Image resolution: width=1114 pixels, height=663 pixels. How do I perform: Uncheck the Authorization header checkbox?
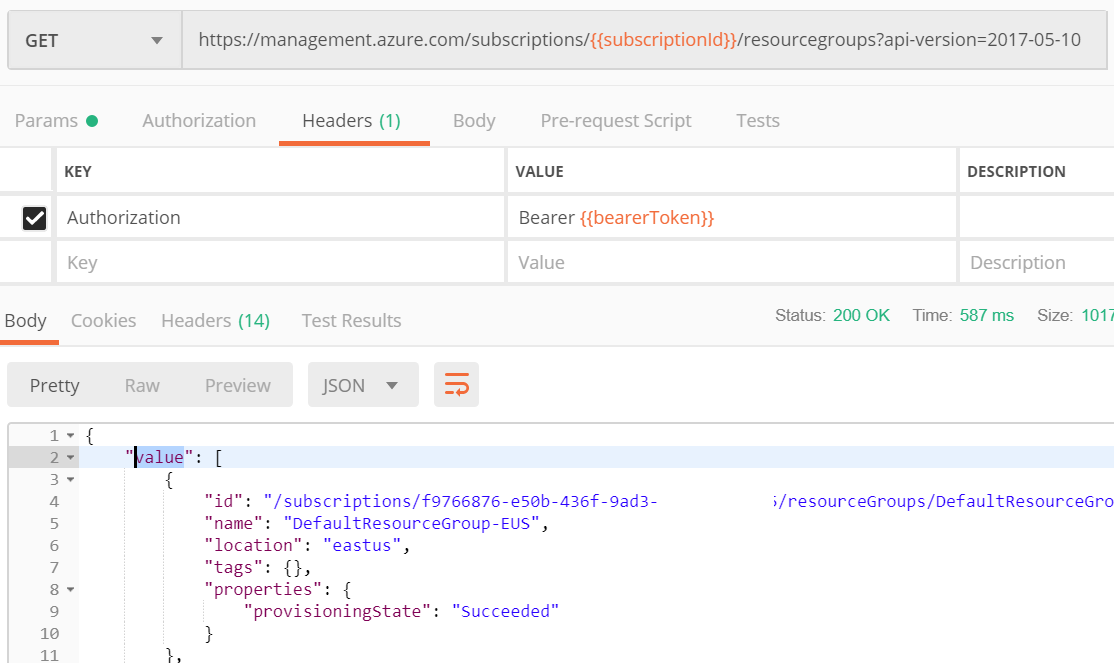click(35, 218)
